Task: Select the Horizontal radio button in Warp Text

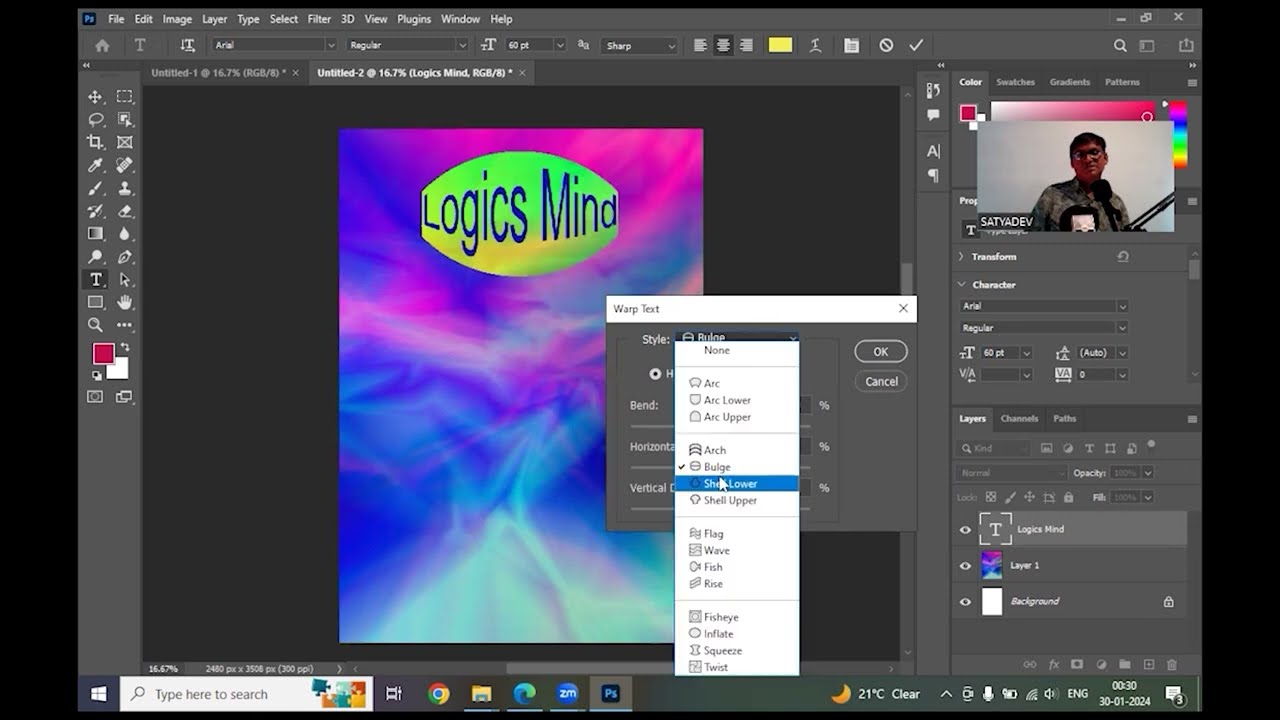Action: click(x=655, y=374)
